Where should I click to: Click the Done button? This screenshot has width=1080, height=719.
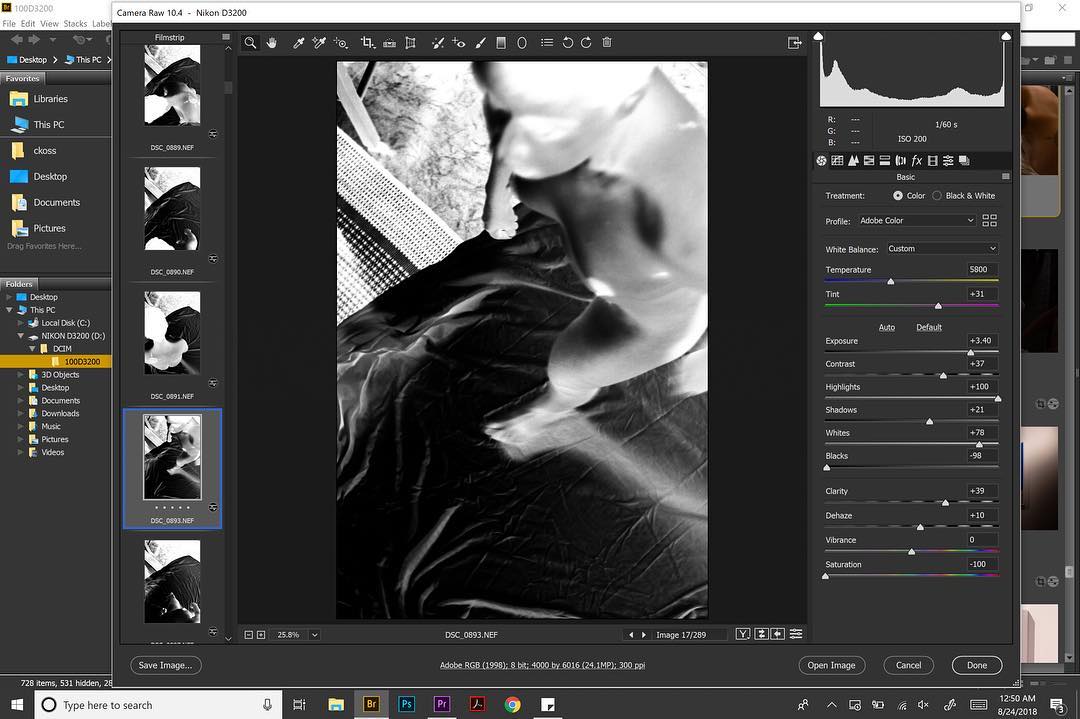(977, 665)
